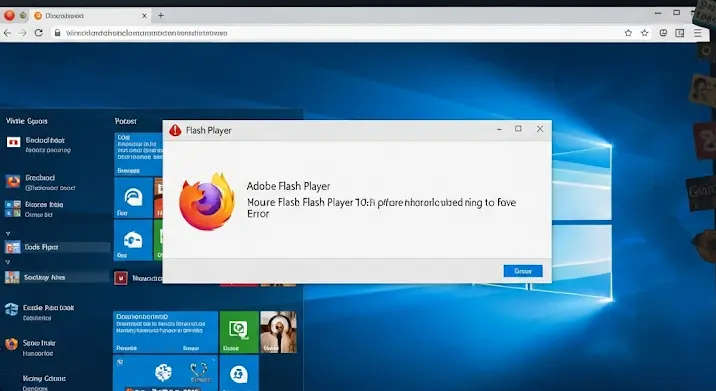The height and width of the screenshot is (391, 716).
Task: Open the browser hamburger menu
Action: pyautogui.click(x=698, y=33)
